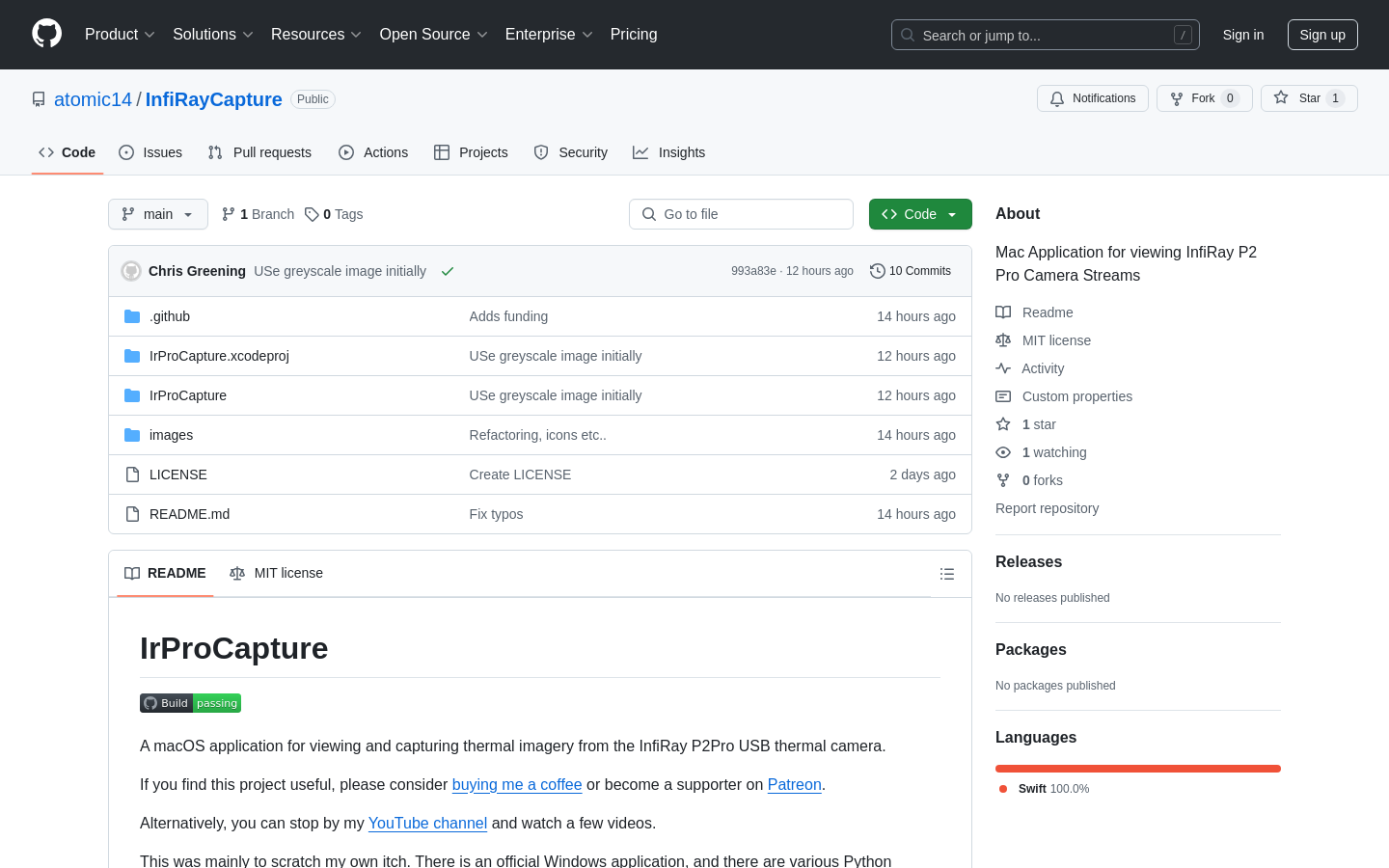Click the Custom properties note icon
This screenshot has width=1389, height=868.
click(1003, 396)
